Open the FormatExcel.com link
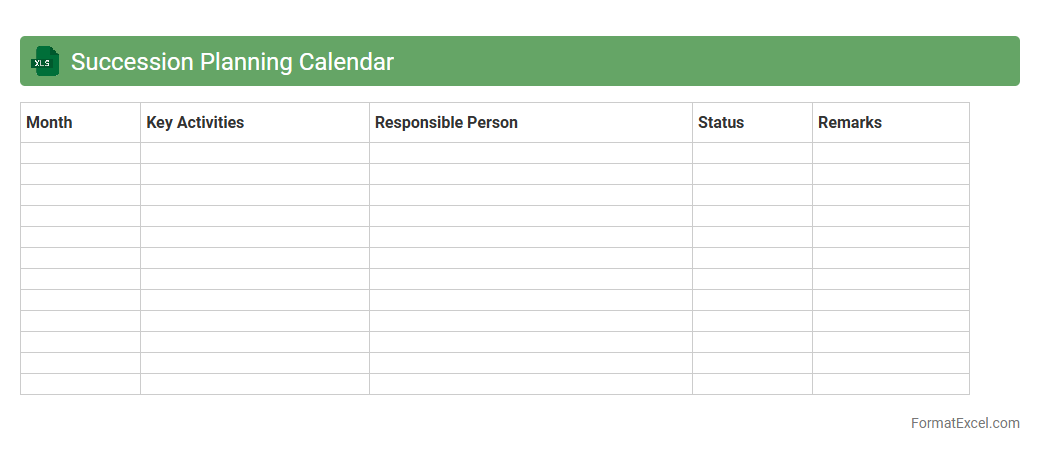Screen dimensions: 1040x452 pyautogui.click(x=965, y=423)
